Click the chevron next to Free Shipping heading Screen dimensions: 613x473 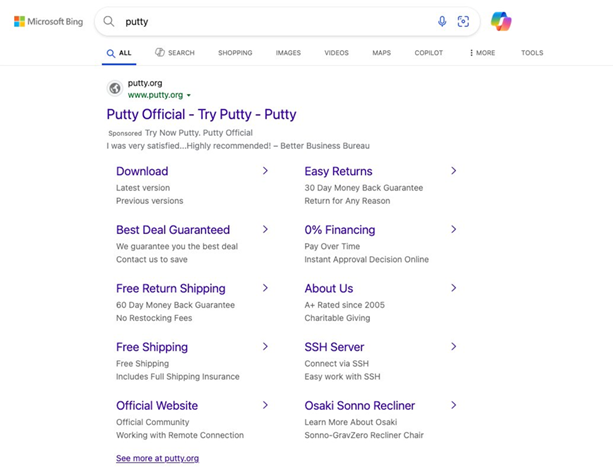point(265,347)
